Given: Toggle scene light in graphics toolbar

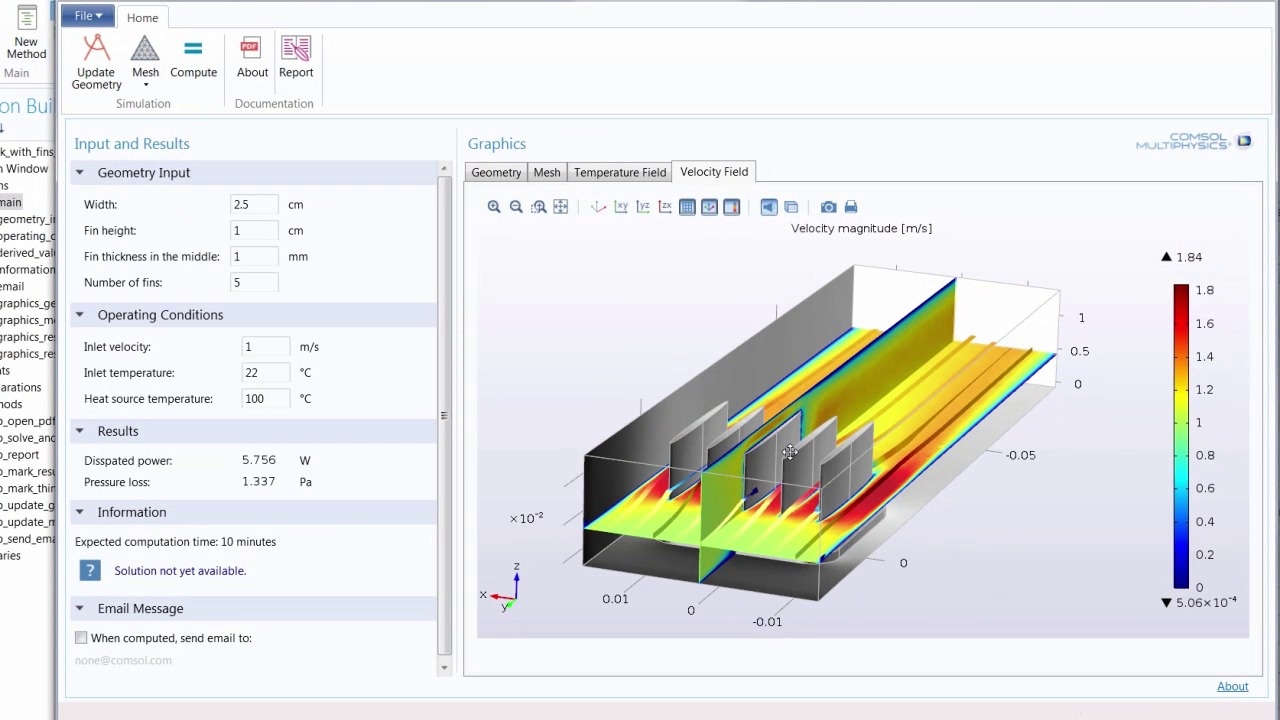Looking at the screenshot, I should 768,207.
